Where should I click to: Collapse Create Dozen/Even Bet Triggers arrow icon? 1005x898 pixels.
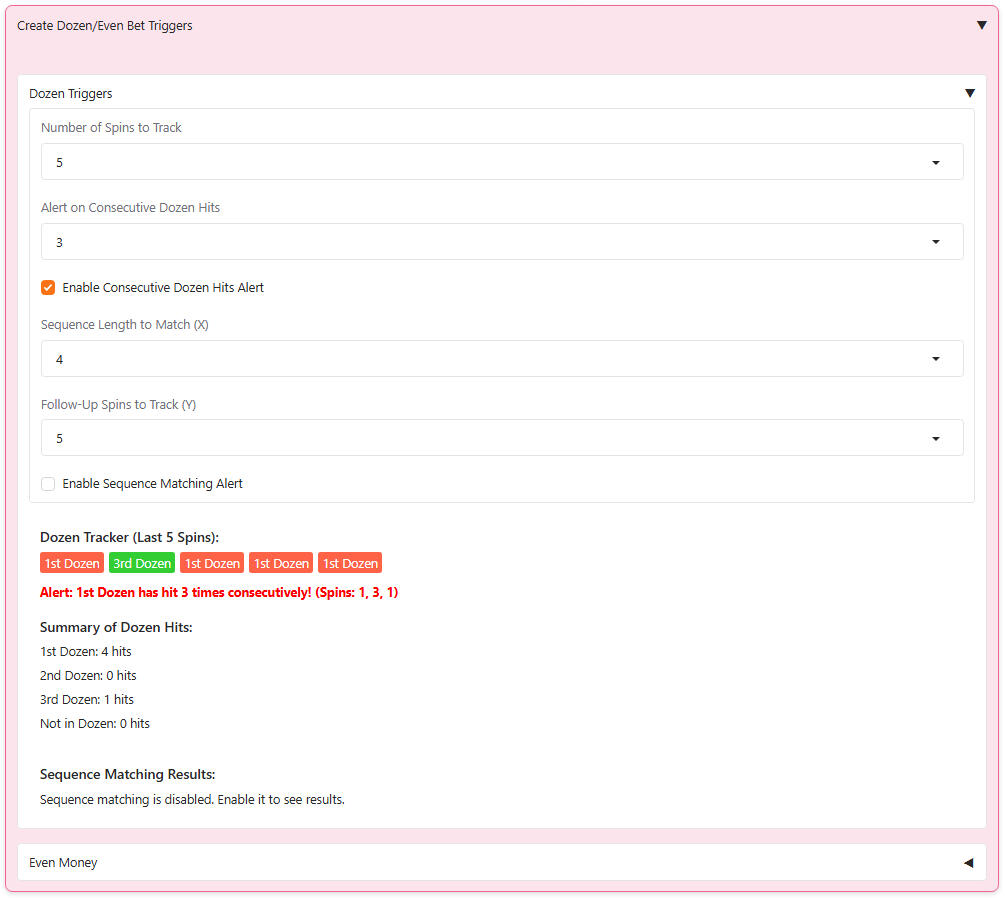click(x=981, y=26)
